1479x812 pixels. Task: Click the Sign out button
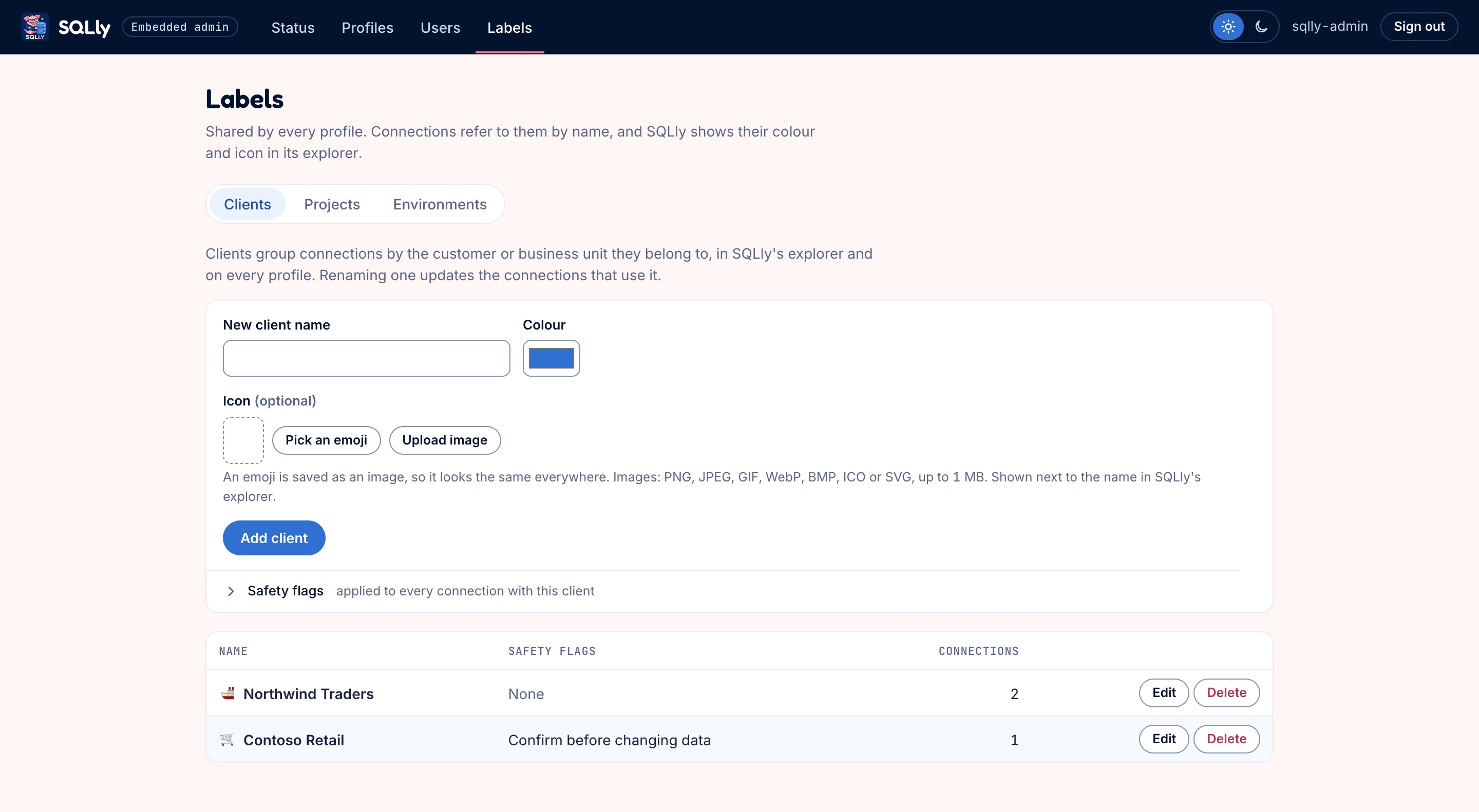1419,27
